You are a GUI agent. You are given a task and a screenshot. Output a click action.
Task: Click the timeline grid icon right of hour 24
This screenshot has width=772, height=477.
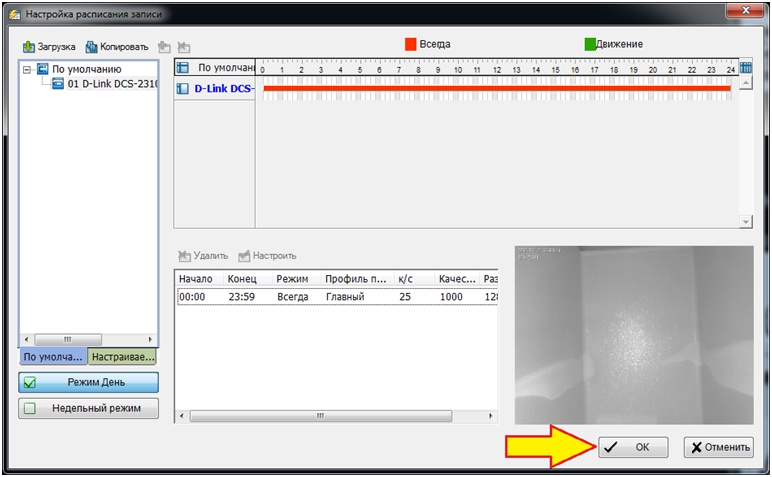[x=745, y=68]
